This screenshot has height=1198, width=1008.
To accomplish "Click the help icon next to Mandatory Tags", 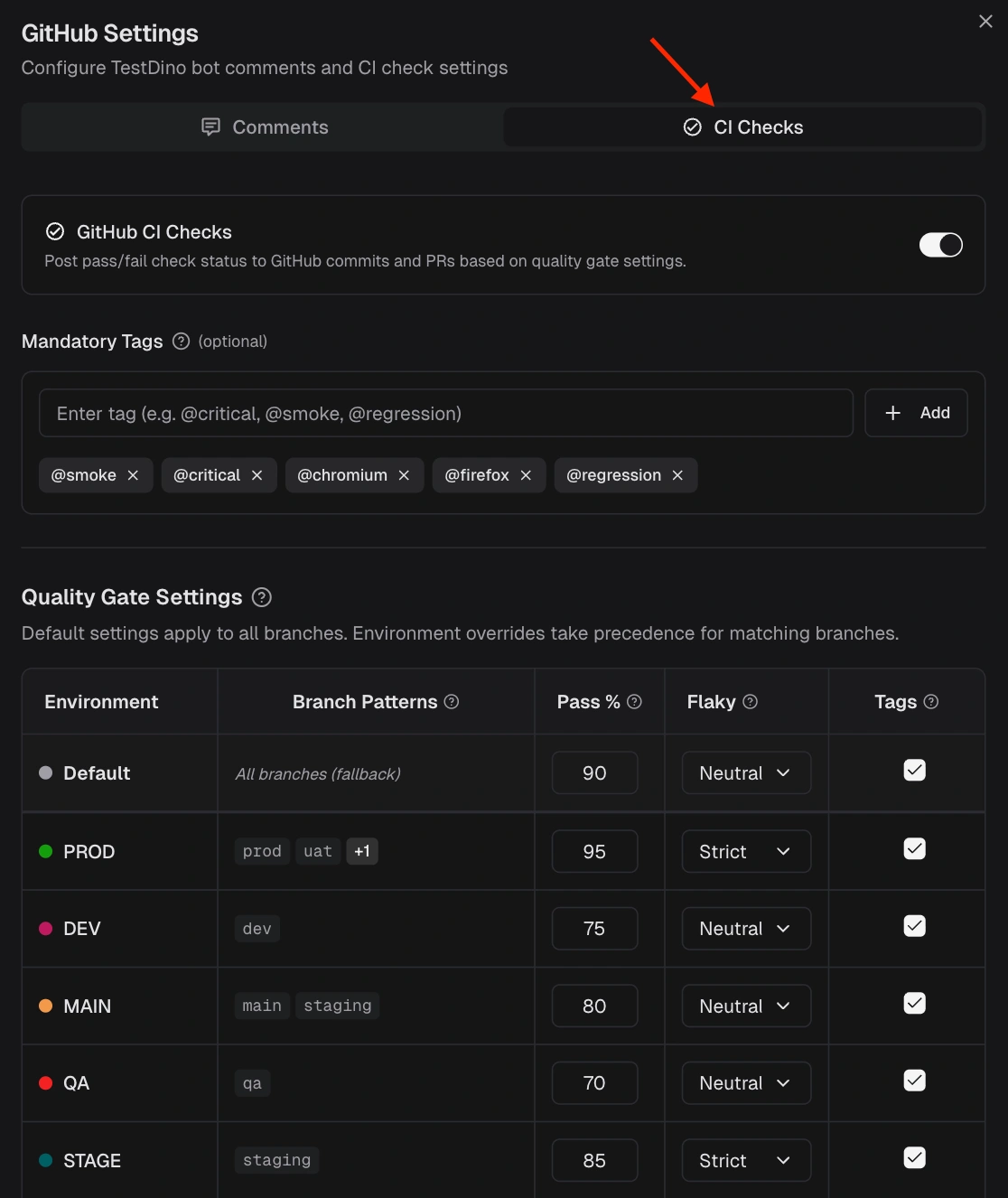I will (x=181, y=342).
